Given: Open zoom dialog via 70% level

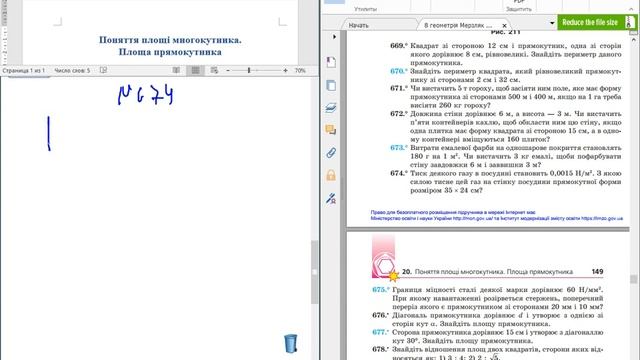Looking at the screenshot, I should [300, 71].
